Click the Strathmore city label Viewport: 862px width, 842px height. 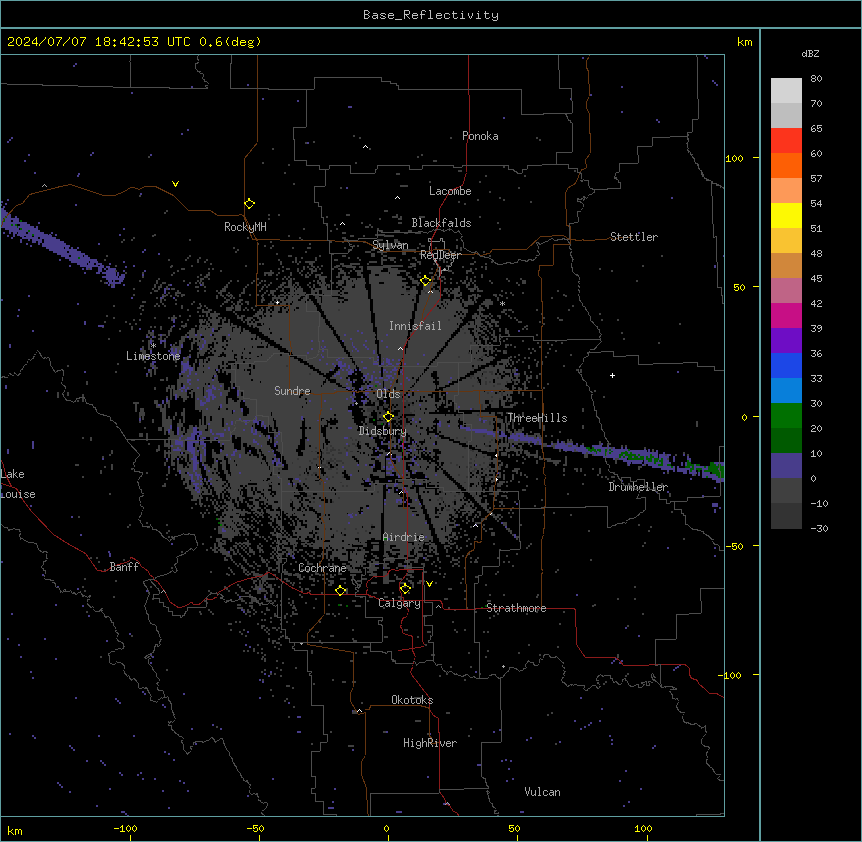(516, 608)
